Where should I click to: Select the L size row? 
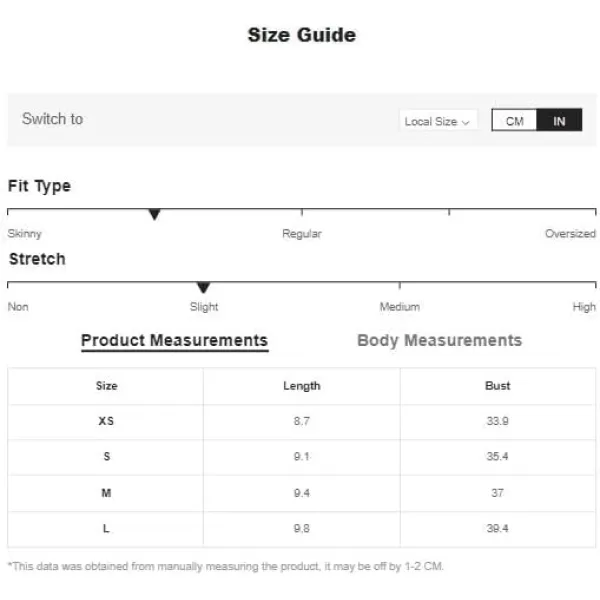[x=302, y=529]
